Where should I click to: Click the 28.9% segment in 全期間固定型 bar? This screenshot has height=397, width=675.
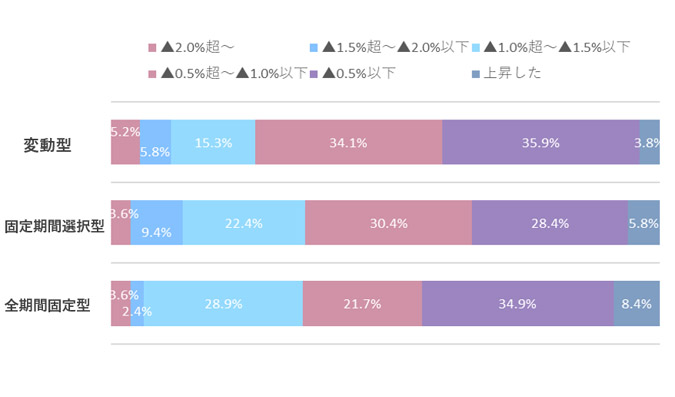(x=223, y=304)
